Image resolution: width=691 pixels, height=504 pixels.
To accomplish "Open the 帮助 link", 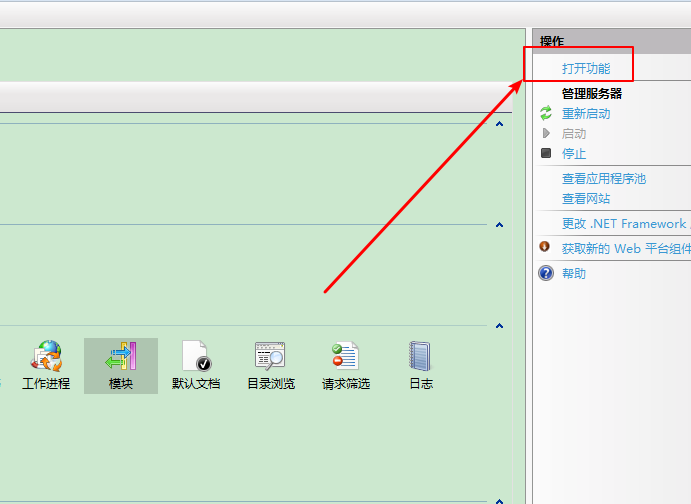I will coord(574,274).
